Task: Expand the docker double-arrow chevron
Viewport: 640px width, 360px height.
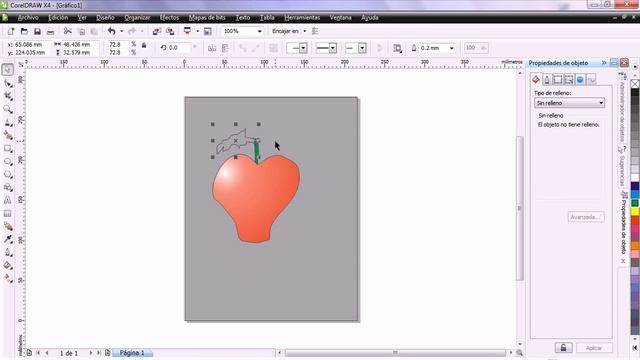Action: 604,62
